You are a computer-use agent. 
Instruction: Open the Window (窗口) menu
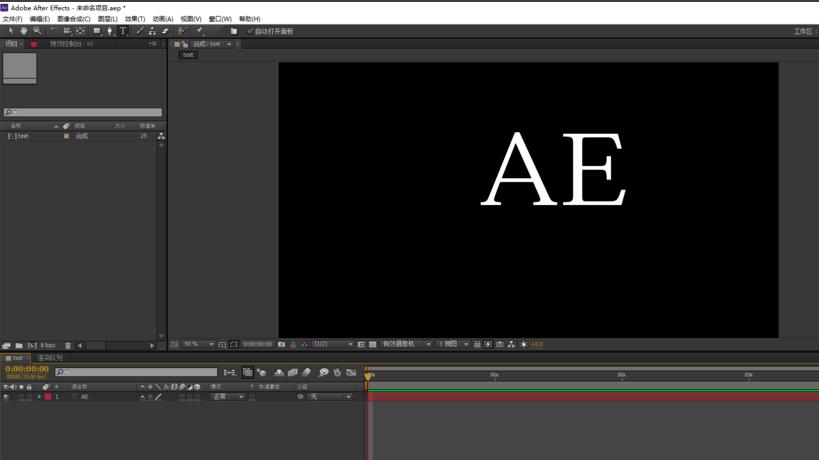220,19
